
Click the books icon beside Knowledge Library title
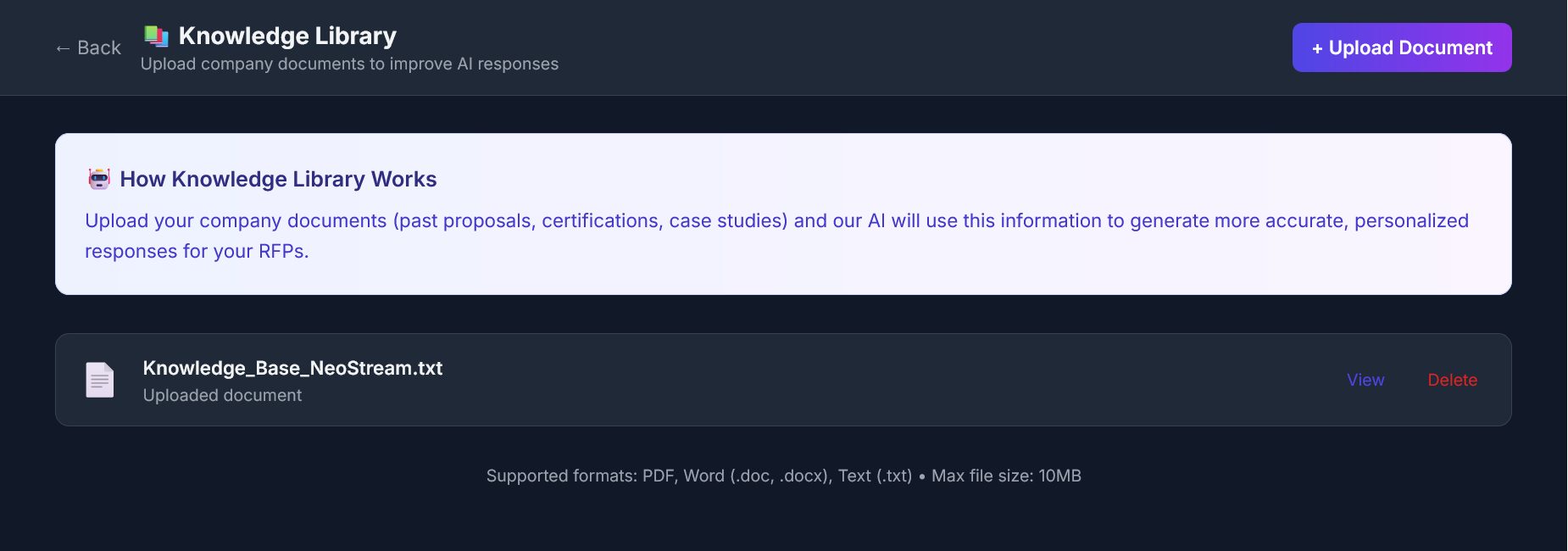[156, 35]
